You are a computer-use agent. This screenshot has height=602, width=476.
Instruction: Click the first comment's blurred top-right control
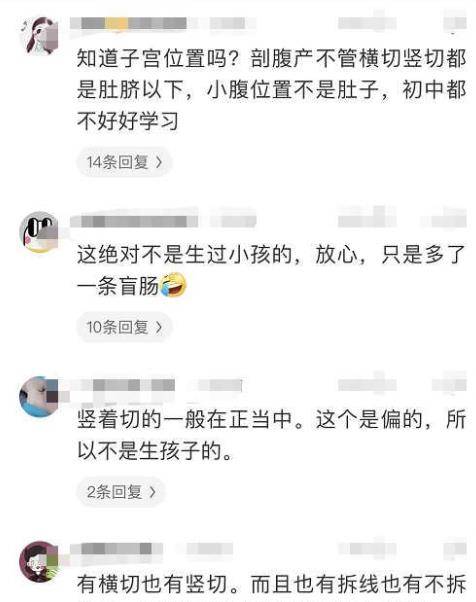455,23
